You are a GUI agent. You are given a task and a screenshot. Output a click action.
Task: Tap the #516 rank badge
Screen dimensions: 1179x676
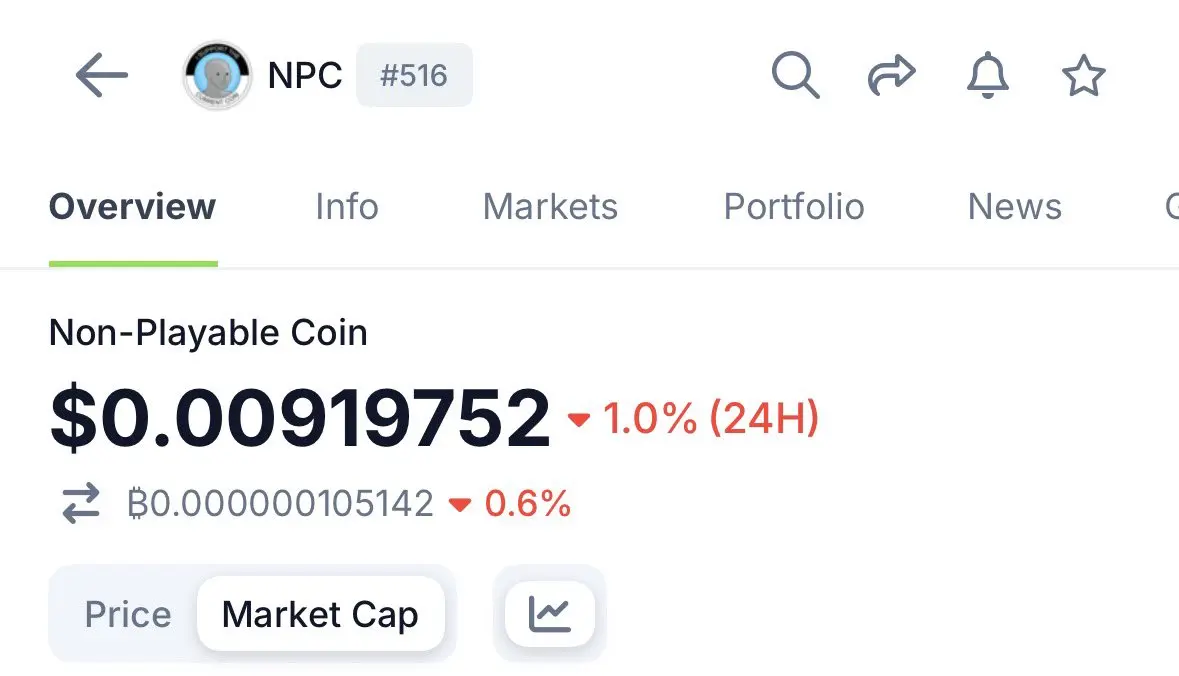pyautogui.click(x=414, y=75)
